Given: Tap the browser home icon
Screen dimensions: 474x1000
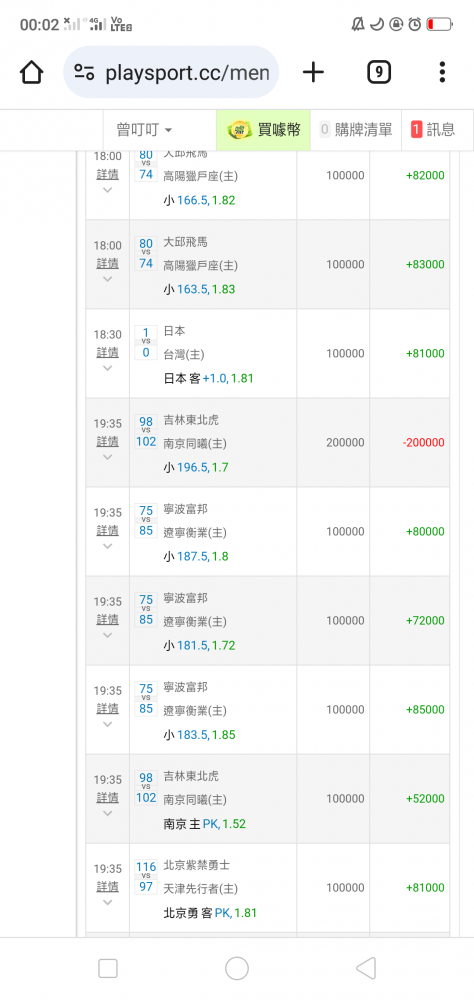Looking at the screenshot, I should [31, 72].
